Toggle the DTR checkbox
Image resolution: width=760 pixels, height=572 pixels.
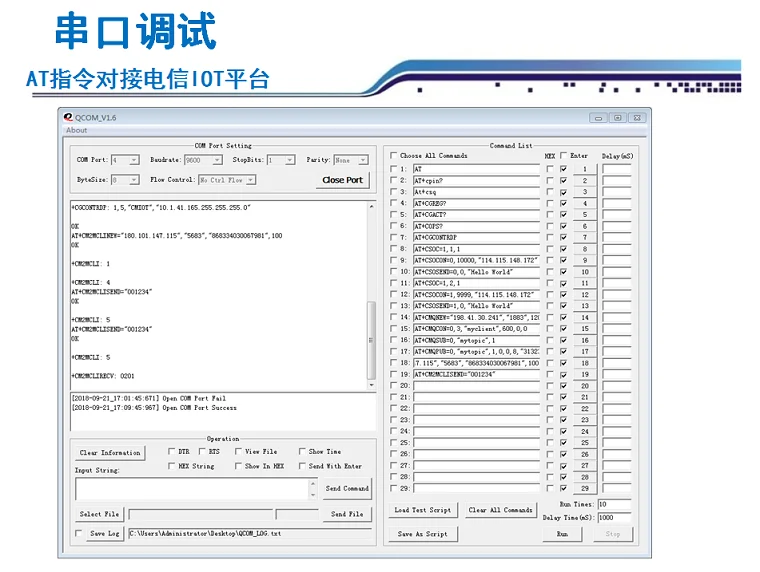(x=171, y=451)
